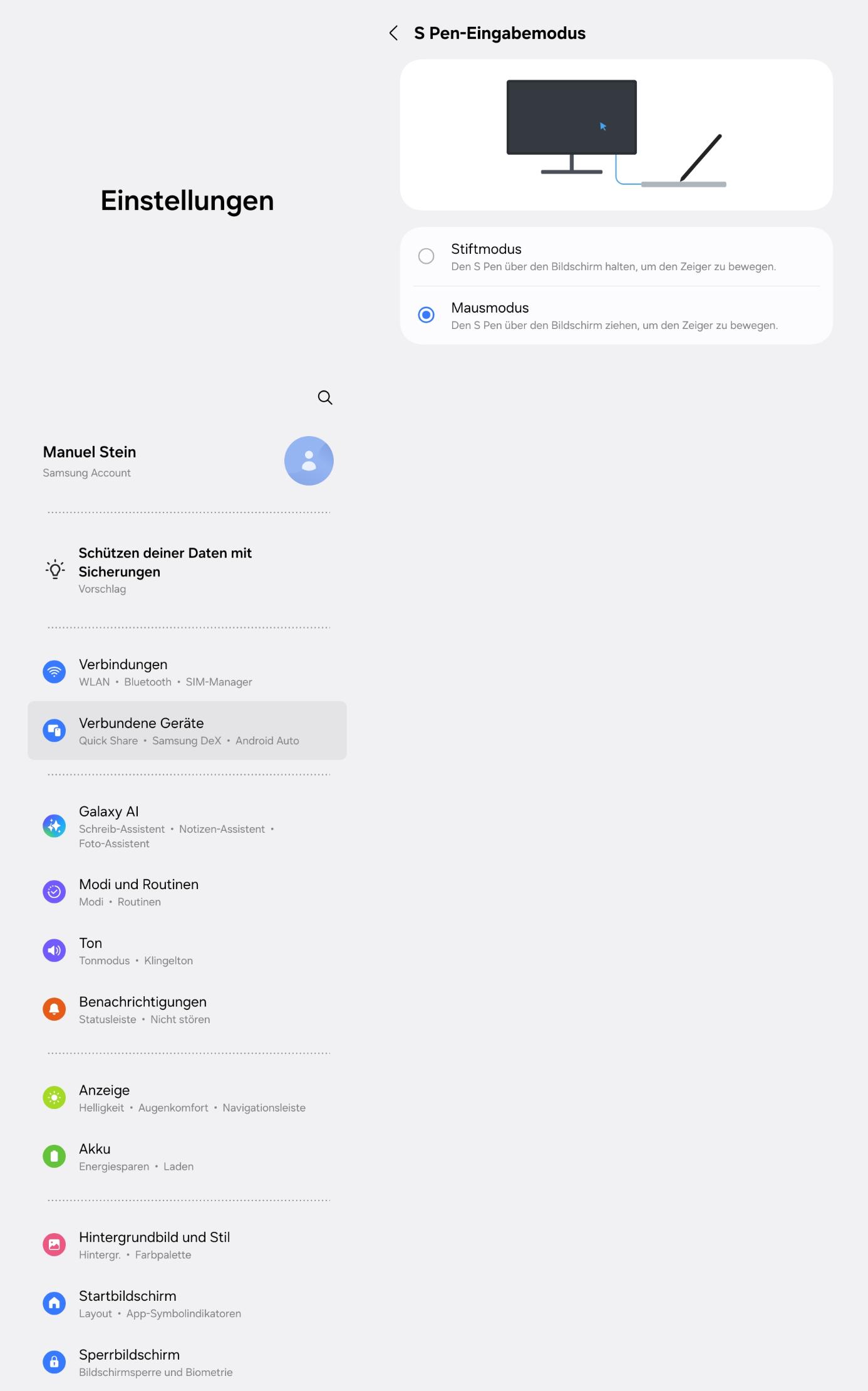Open search with the magnifier icon
The width and height of the screenshot is (868, 1391).
pos(325,397)
